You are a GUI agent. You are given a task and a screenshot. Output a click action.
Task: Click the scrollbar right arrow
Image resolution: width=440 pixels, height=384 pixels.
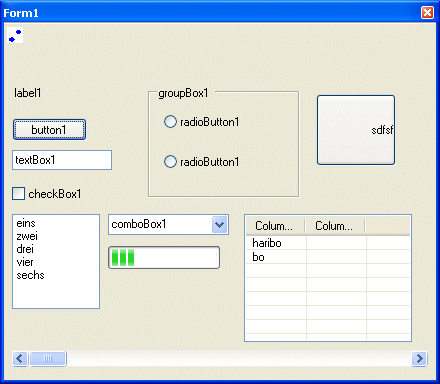pos(419,359)
